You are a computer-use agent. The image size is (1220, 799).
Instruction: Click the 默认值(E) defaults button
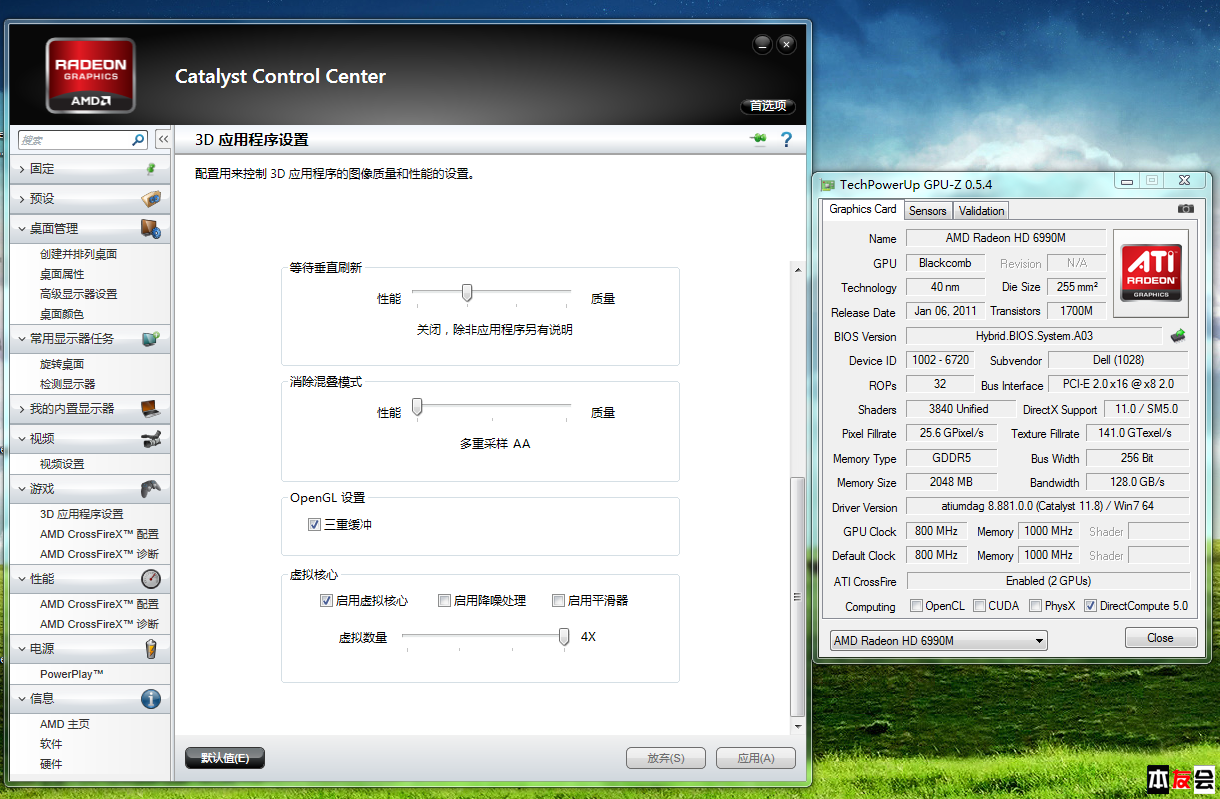click(225, 758)
